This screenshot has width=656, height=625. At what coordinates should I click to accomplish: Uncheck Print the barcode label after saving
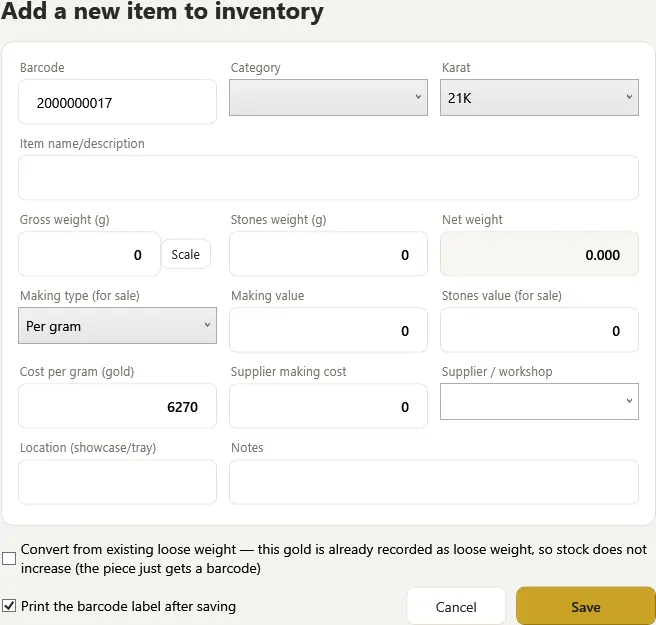coord(9,606)
